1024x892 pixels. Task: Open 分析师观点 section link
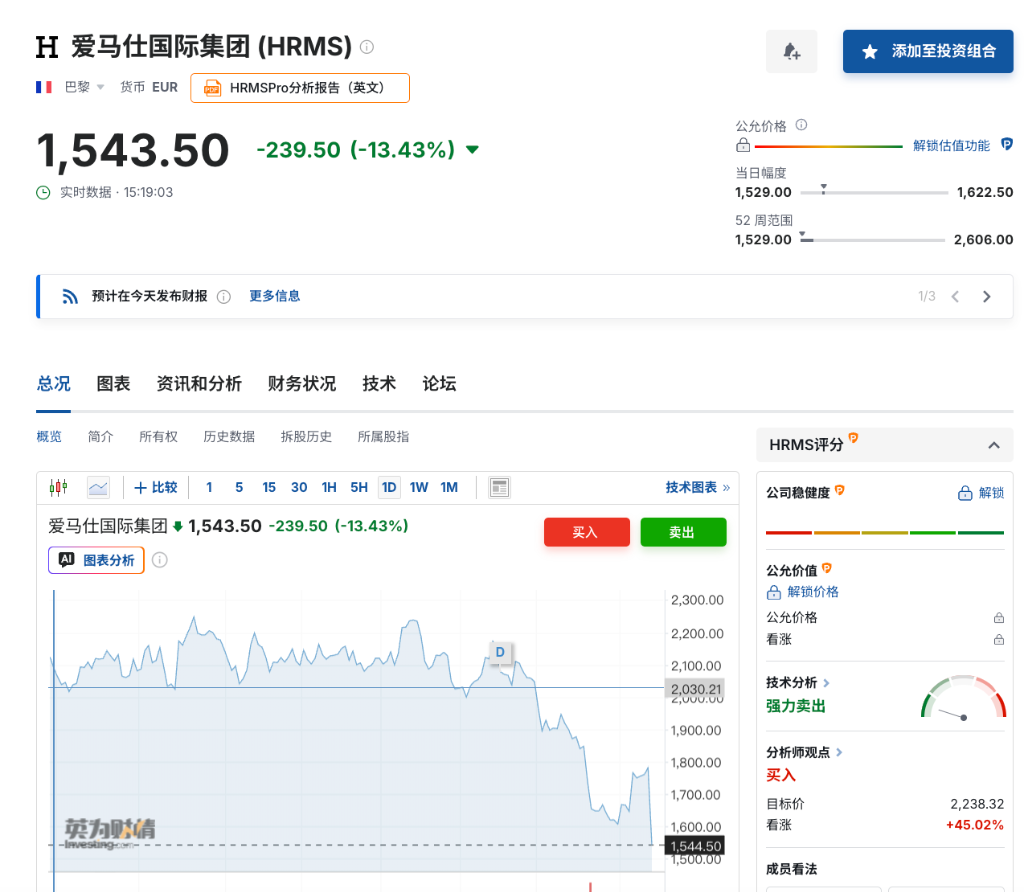[804, 752]
